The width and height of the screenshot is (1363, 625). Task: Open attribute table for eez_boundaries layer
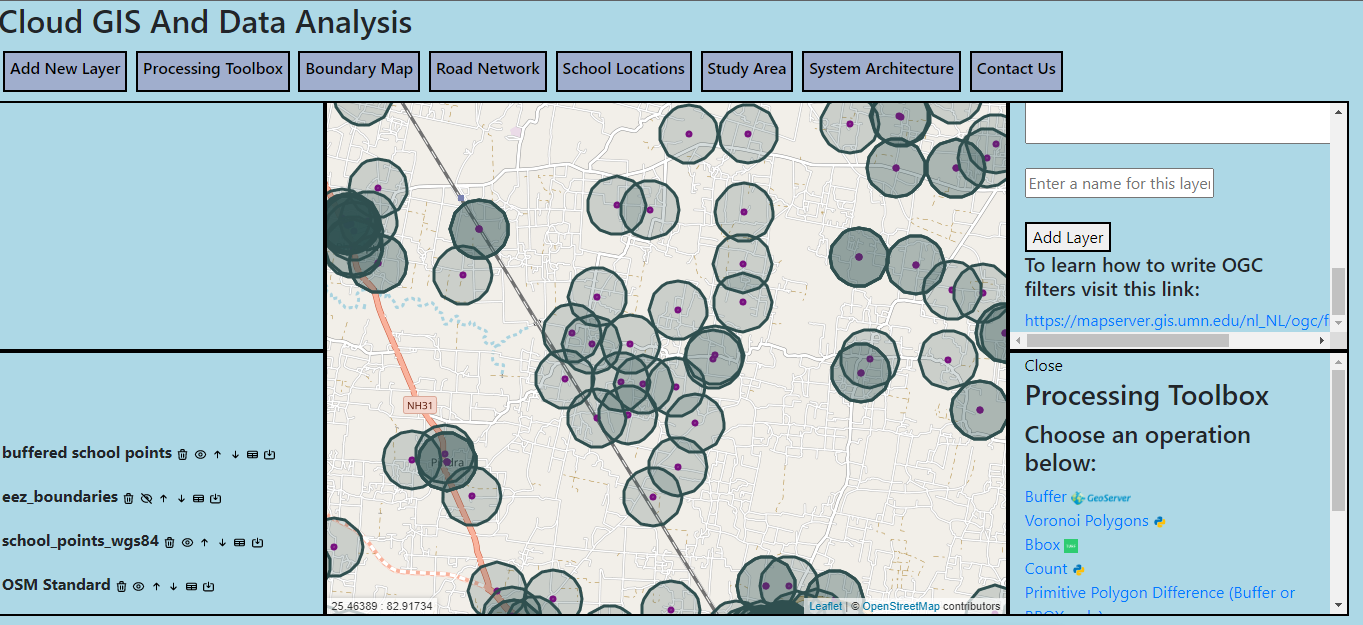click(198, 498)
